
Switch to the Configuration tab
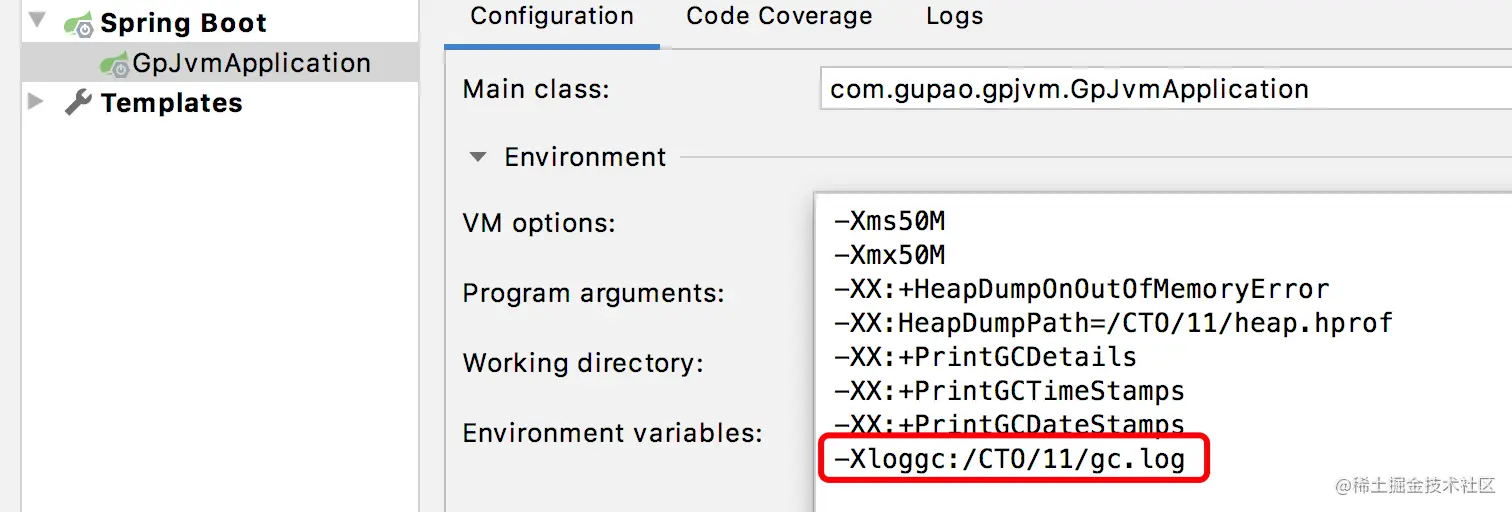click(552, 17)
